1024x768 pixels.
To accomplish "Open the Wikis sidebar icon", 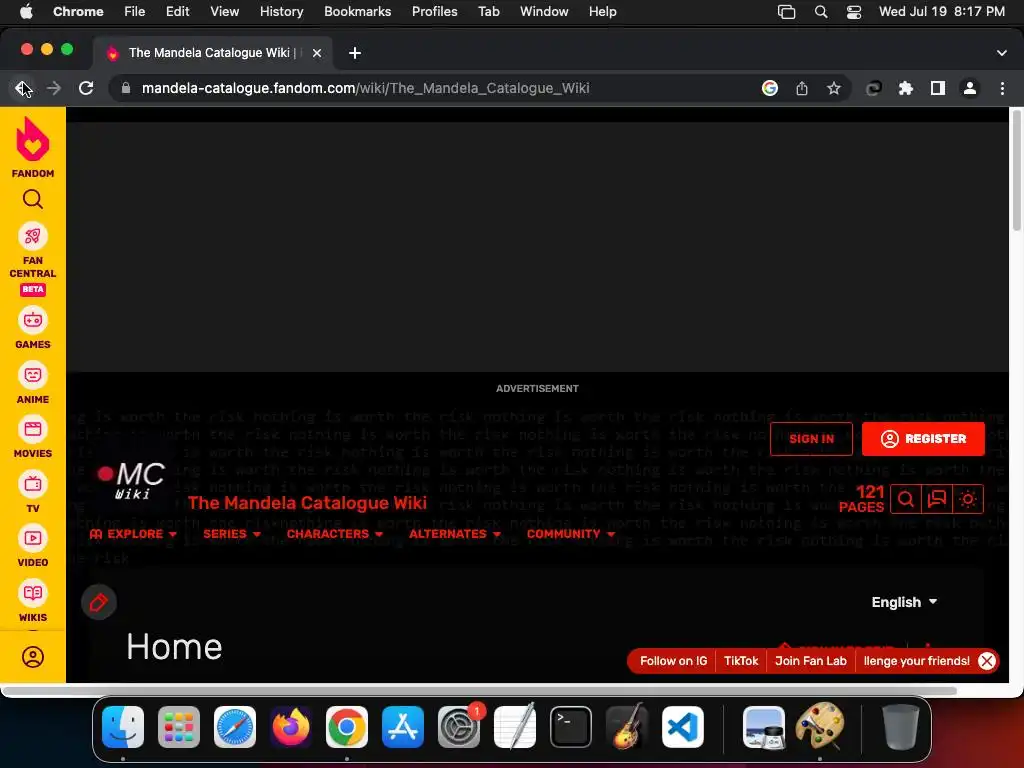I will coord(33,593).
